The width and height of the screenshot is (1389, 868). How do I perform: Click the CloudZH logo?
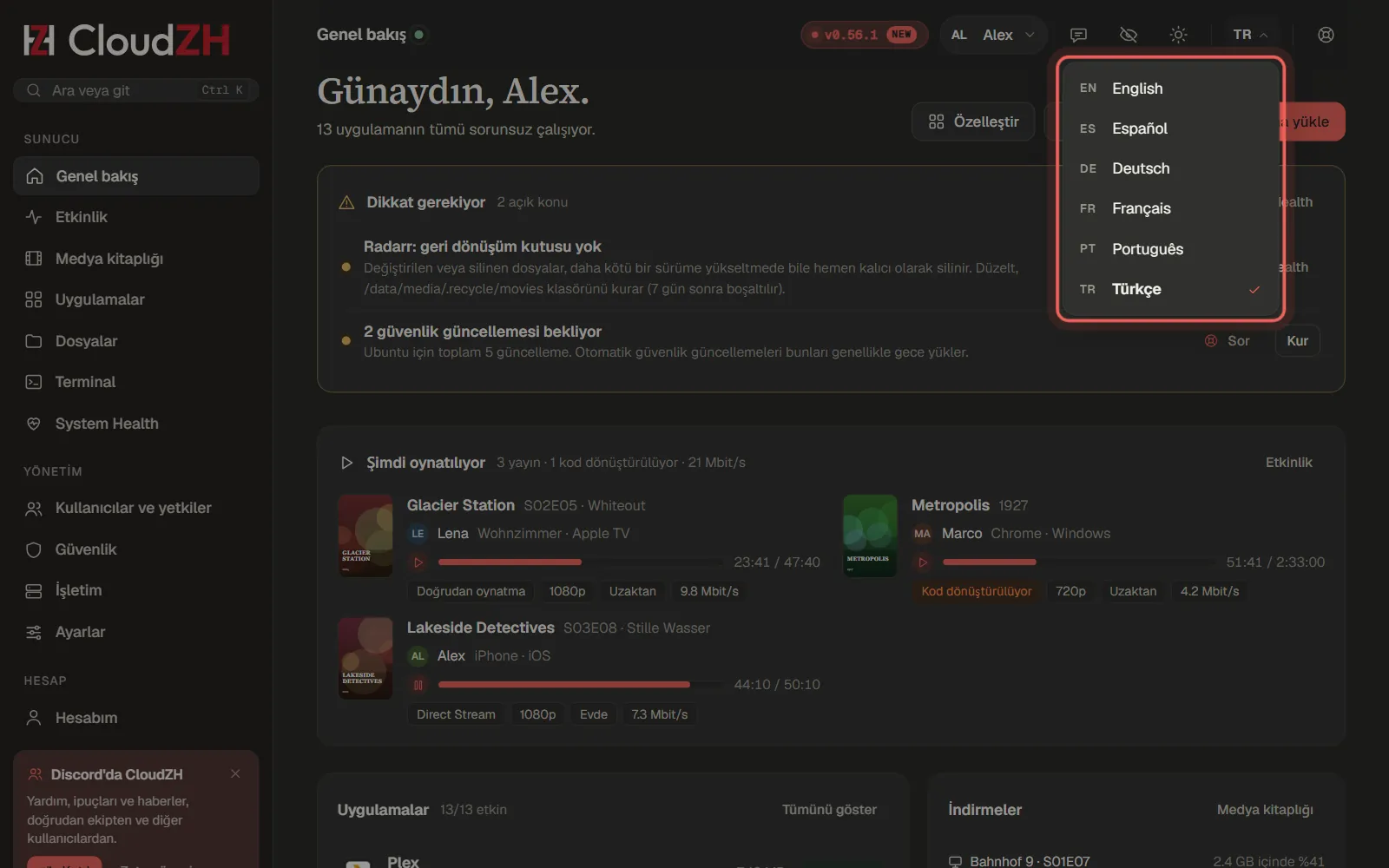coord(127,40)
